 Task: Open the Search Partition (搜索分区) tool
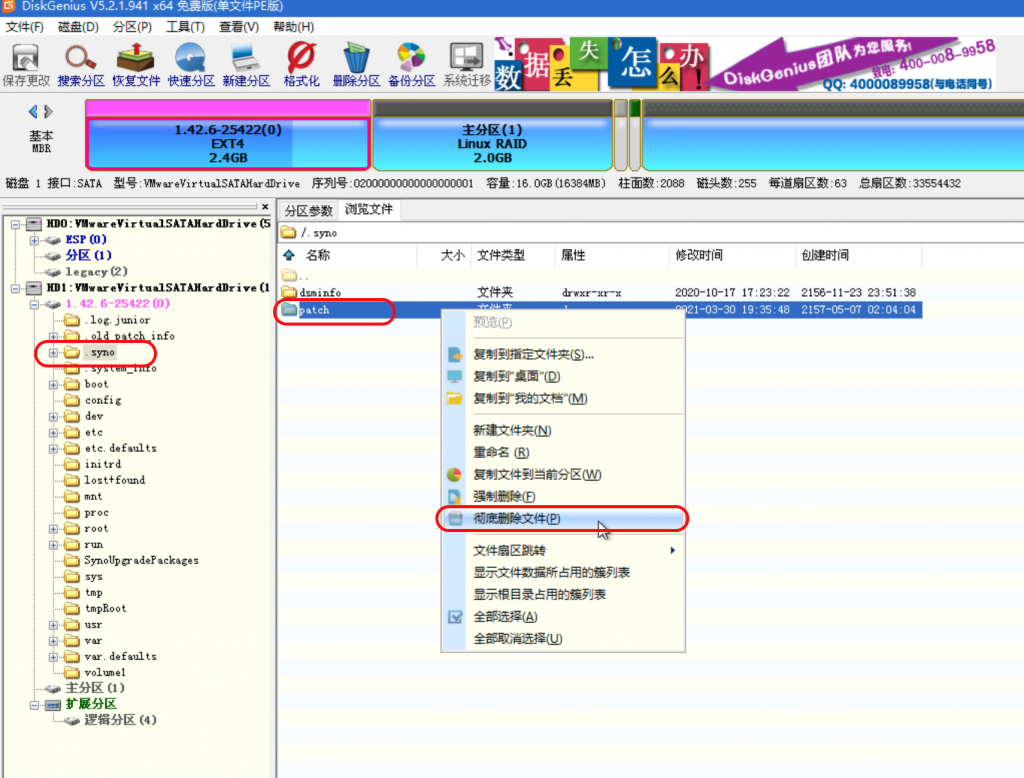[80, 65]
